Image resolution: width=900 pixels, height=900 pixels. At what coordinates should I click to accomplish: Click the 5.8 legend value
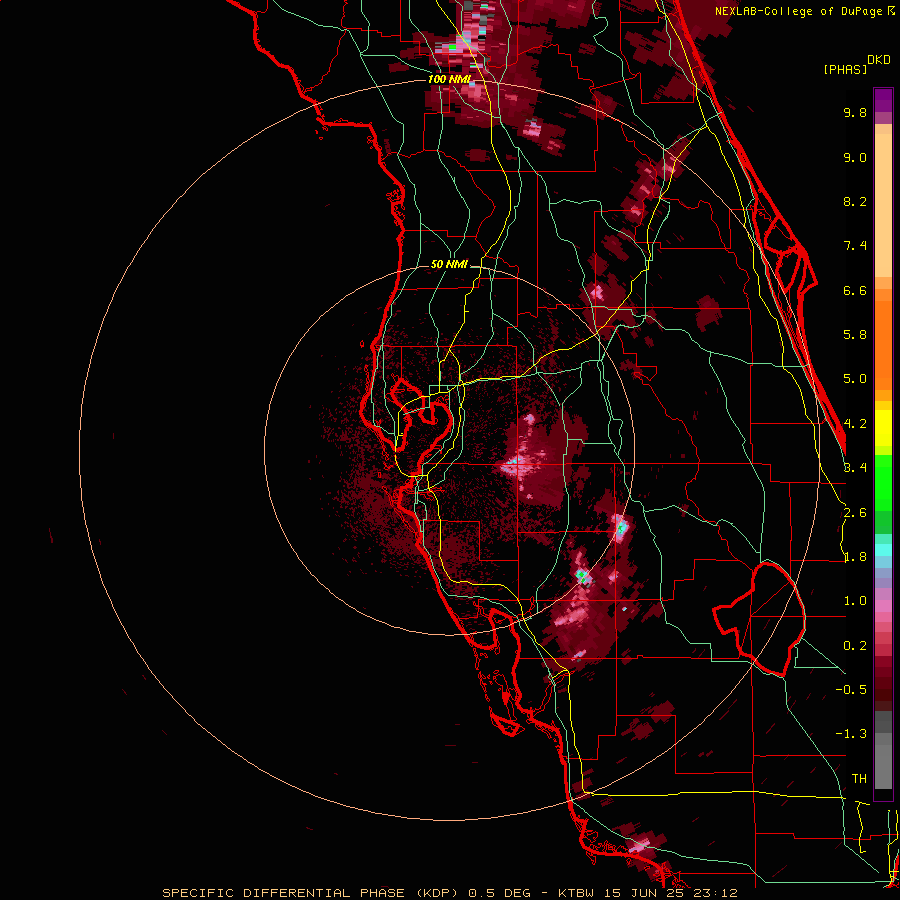click(855, 335)
